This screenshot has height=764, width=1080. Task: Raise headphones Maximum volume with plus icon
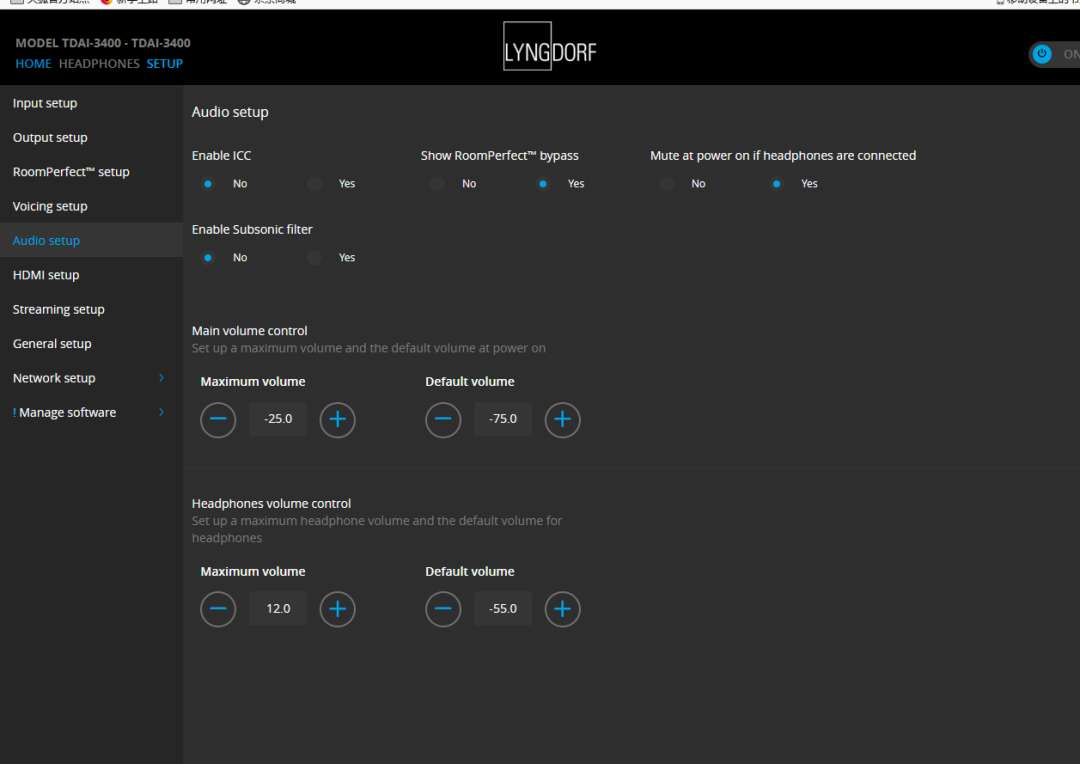click(337, 609)
